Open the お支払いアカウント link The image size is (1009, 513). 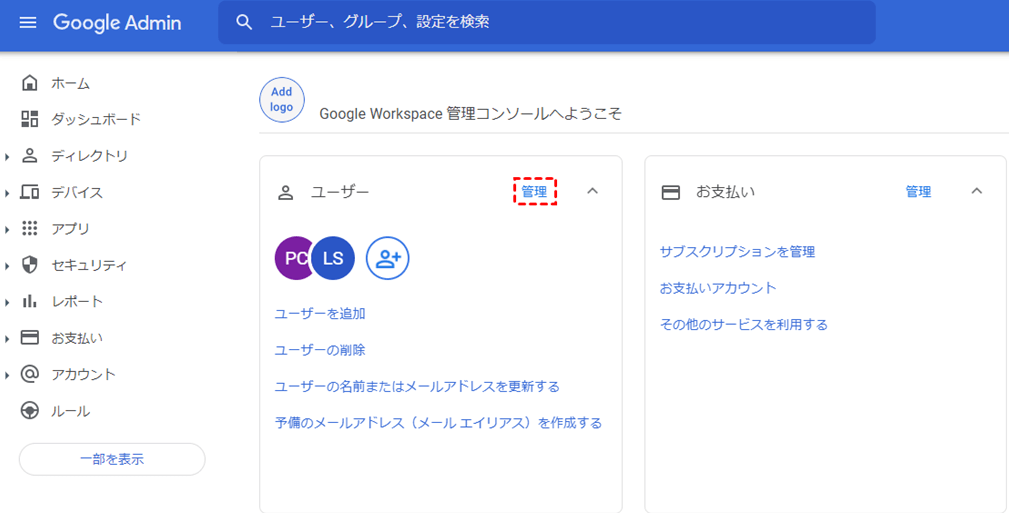(x=718, y=288)
